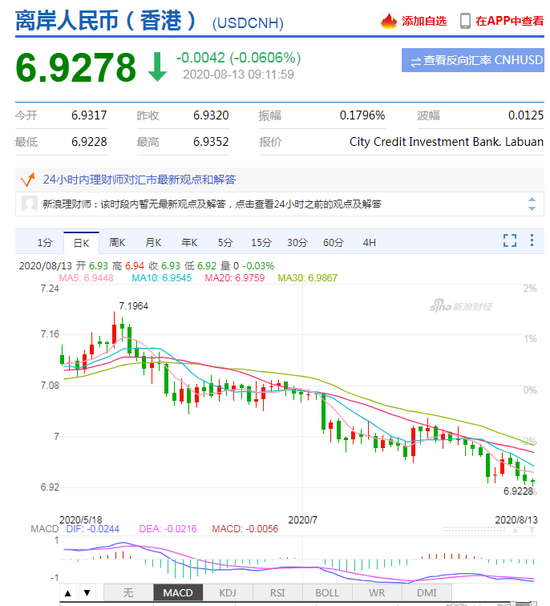The width and height of the screenshot is (550, 606).
Task: Expand chart to fullscreen
Action: coord(510,240)
